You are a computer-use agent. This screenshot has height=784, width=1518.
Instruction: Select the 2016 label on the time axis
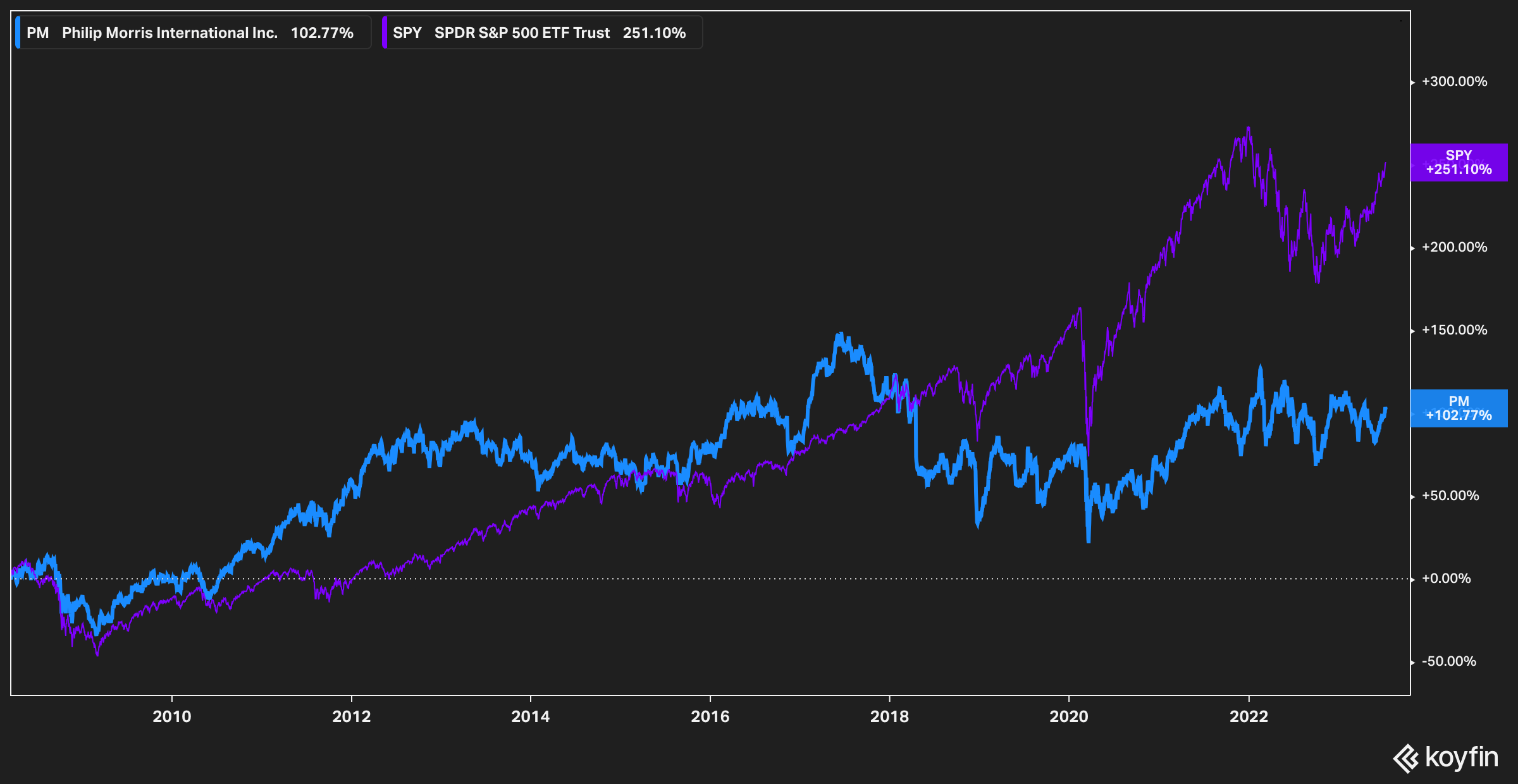coord(711,718)
